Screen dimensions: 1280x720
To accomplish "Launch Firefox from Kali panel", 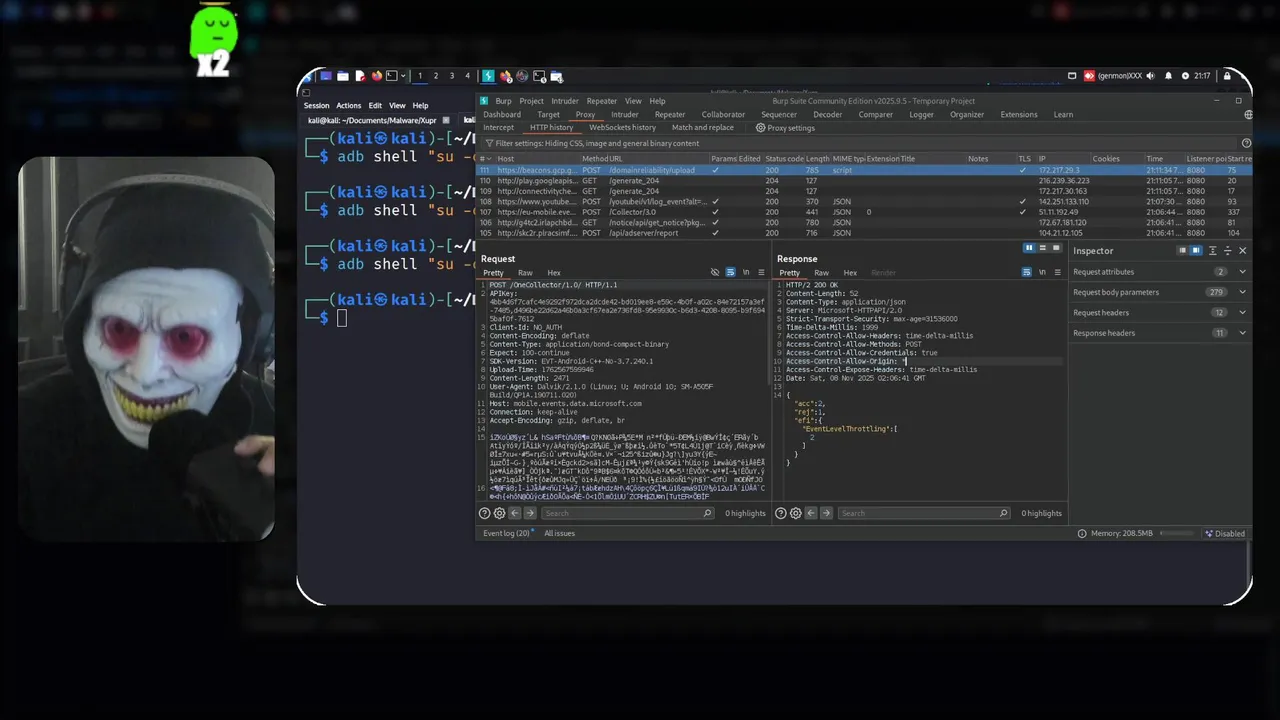I will point(376,76).
